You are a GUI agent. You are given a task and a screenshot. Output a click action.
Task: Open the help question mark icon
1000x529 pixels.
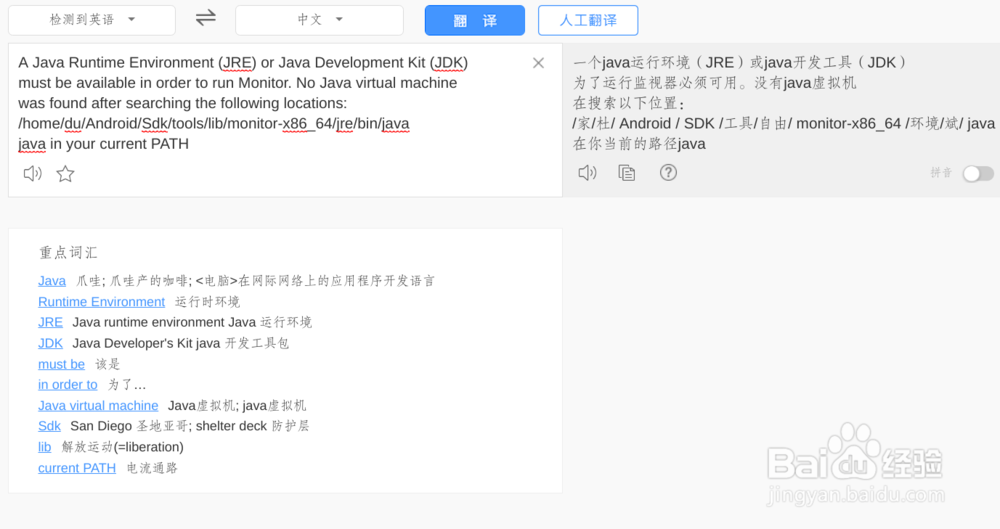click(668, 172)
